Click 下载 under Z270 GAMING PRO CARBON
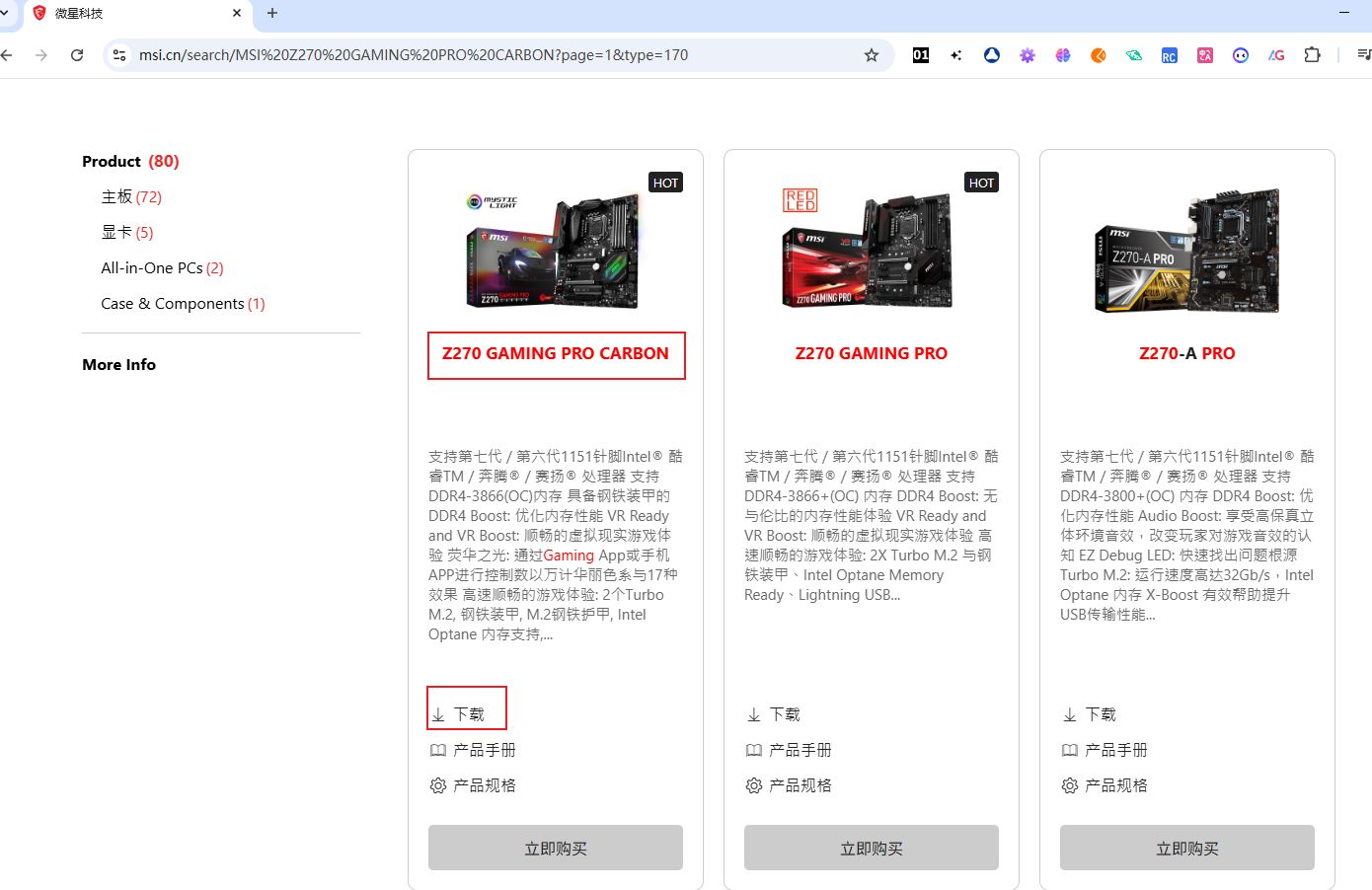The image size is (1372, 890). click(x=458, y=714)
